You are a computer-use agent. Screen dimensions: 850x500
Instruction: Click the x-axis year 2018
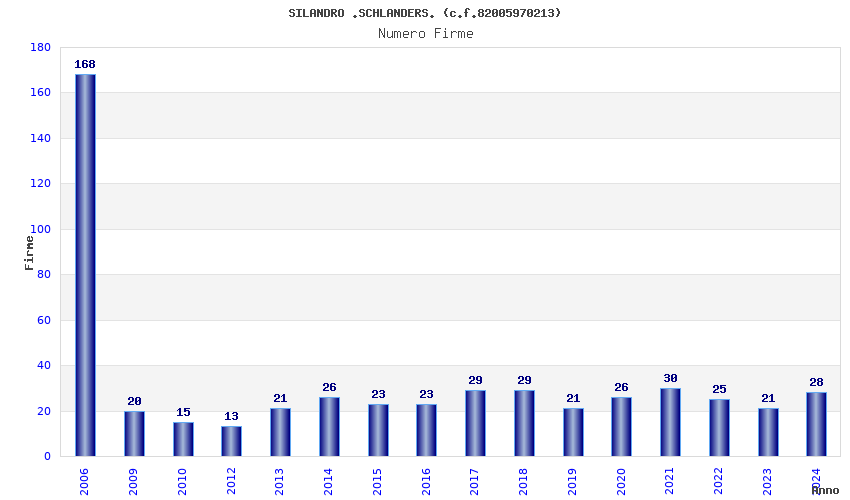pyautogui.click(x=523, y=482)
